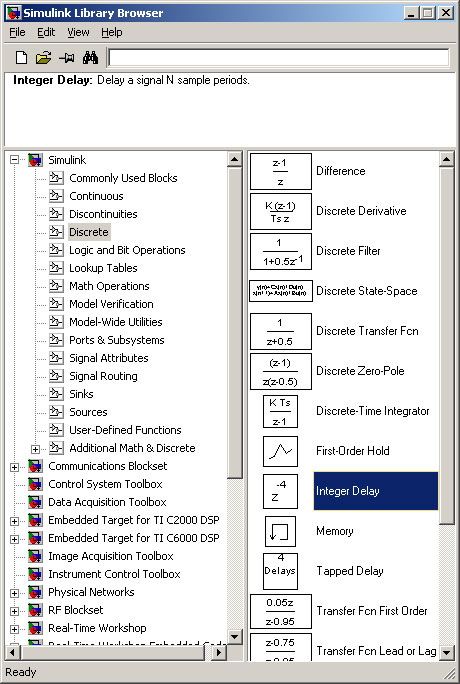Select the Discrete Transfer Fcn block icon
460x684 pixels.
(x=281, y=332)
